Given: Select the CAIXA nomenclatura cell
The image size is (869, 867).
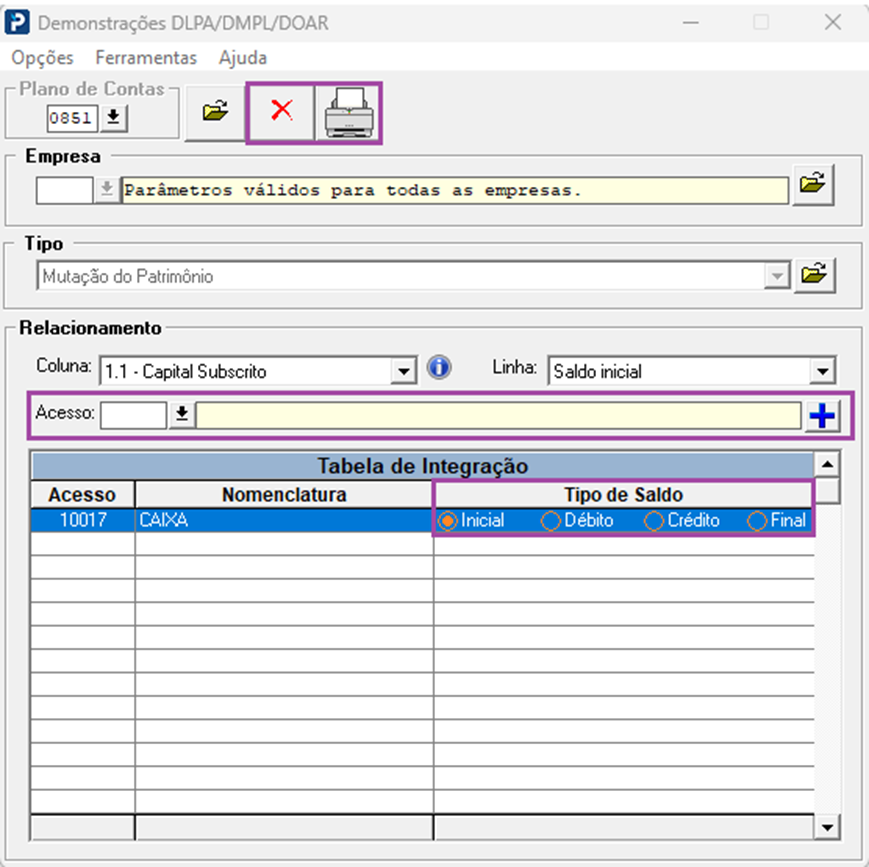Looking at the screenshot, I should 284,520.
